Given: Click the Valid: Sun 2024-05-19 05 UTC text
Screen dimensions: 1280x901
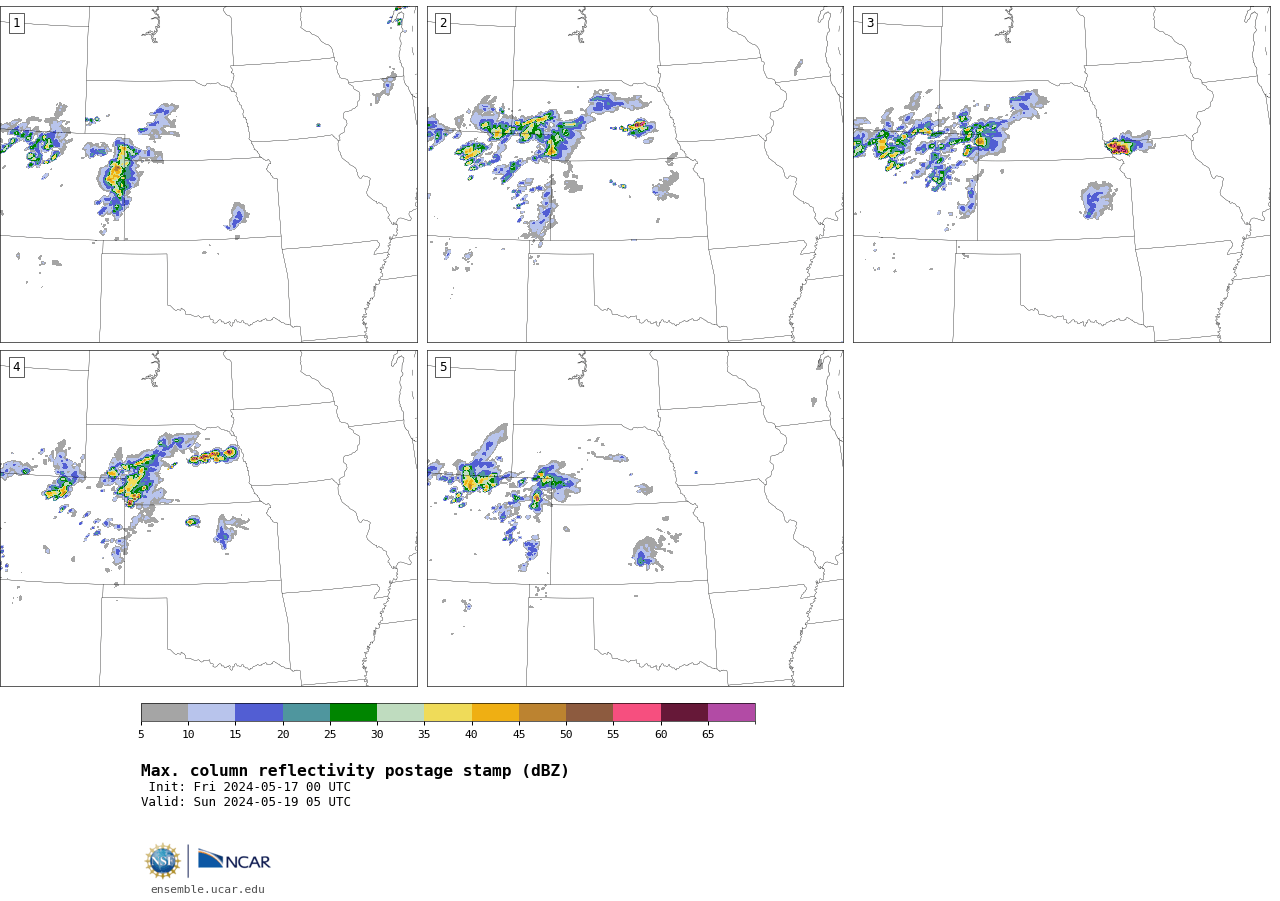Looking at the screenshot, I should point(246,802).
